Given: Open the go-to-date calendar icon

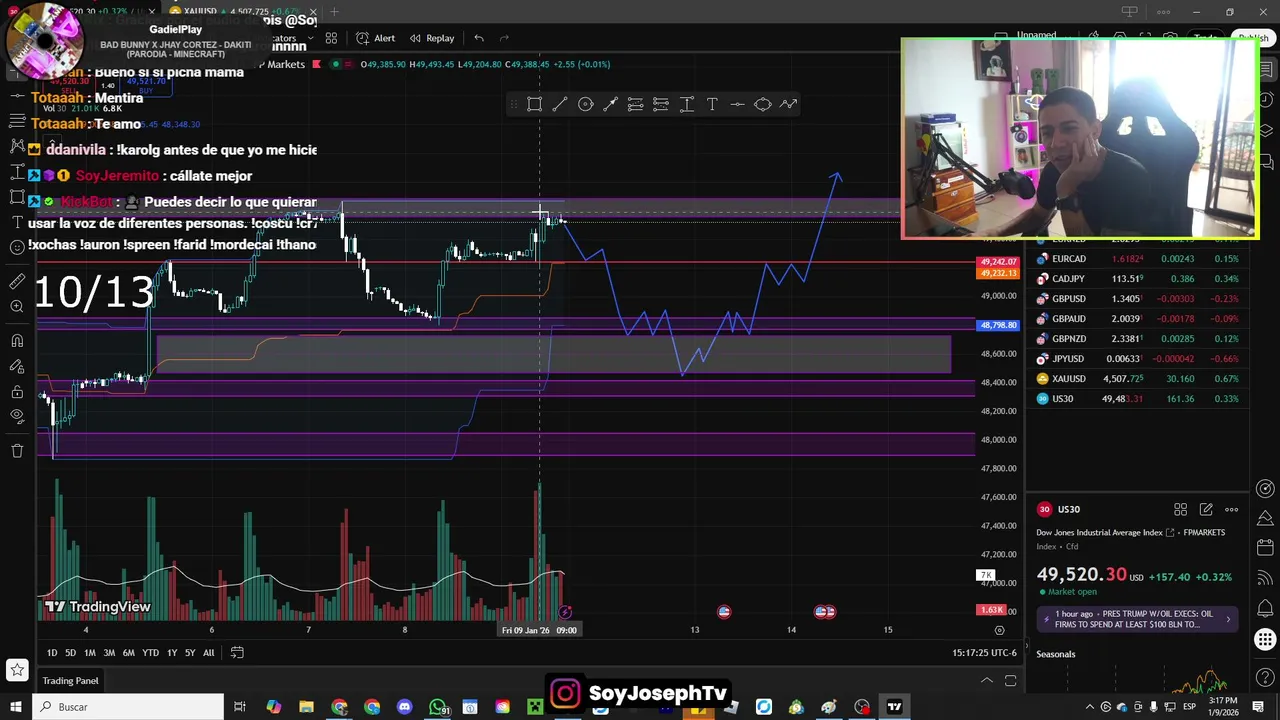Looking at the screenshot, I should (237, 653).
